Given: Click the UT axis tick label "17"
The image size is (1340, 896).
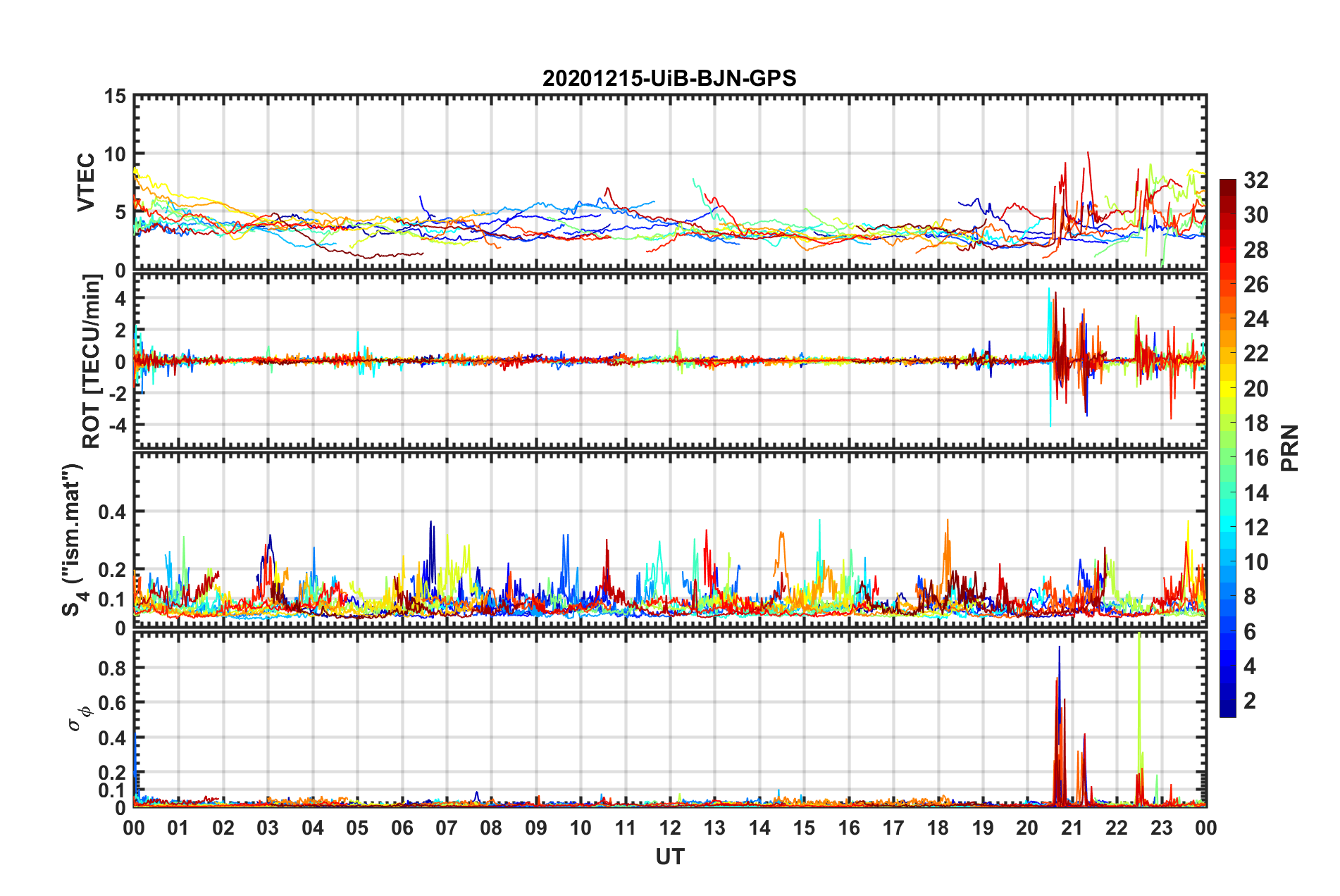Looking at the screenshot, I should pos(893,828).
